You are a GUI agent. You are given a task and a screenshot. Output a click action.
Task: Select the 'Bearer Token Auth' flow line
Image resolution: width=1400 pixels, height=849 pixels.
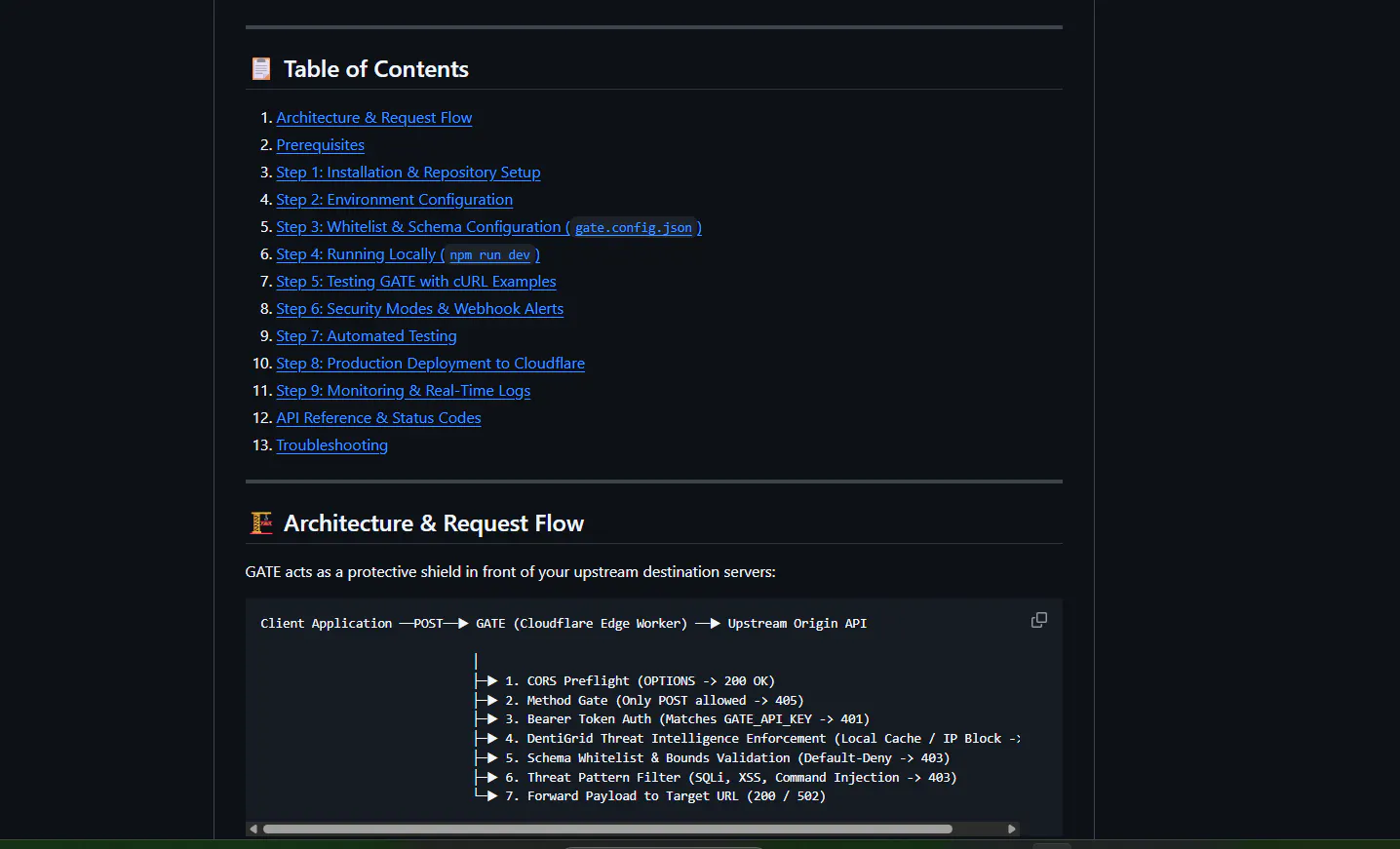pyautogui.click(x=687, y=719)
